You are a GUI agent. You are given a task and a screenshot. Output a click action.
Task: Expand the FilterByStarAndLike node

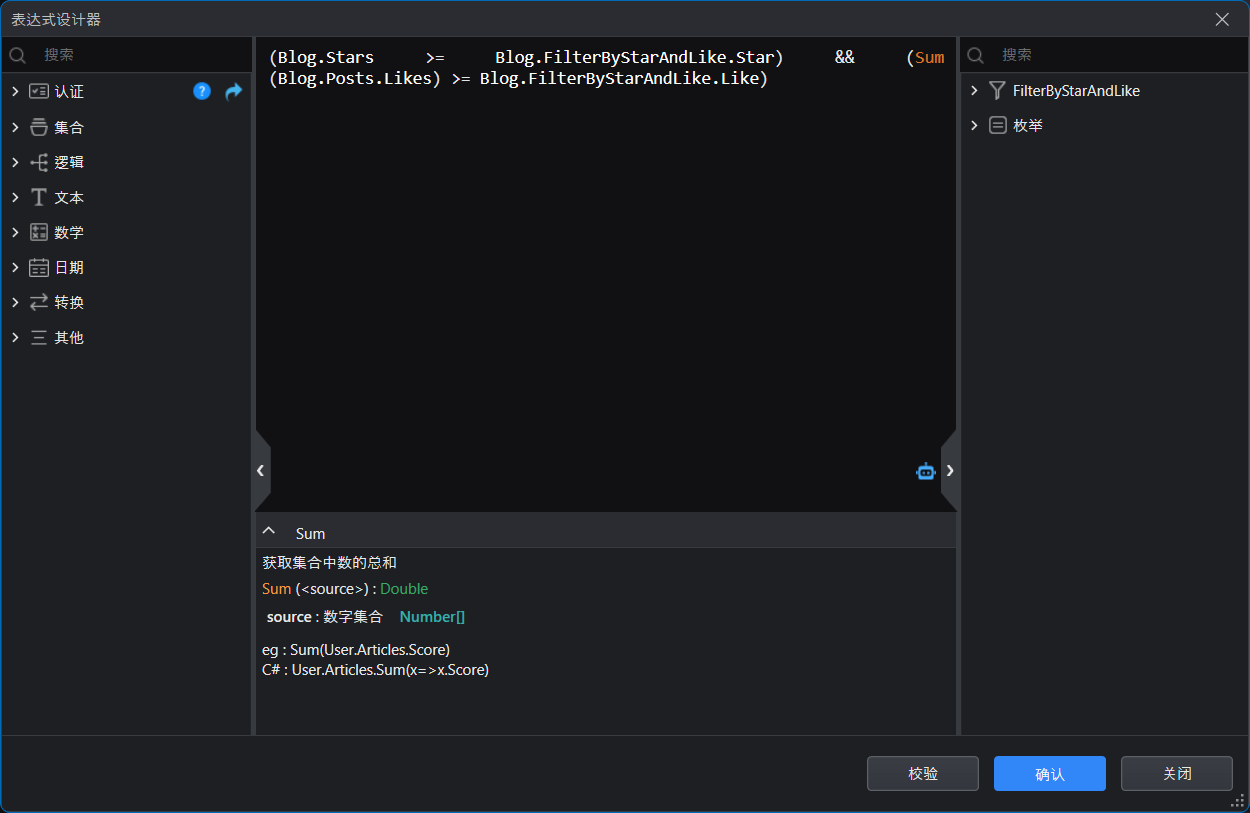click(x=975, y=91)
